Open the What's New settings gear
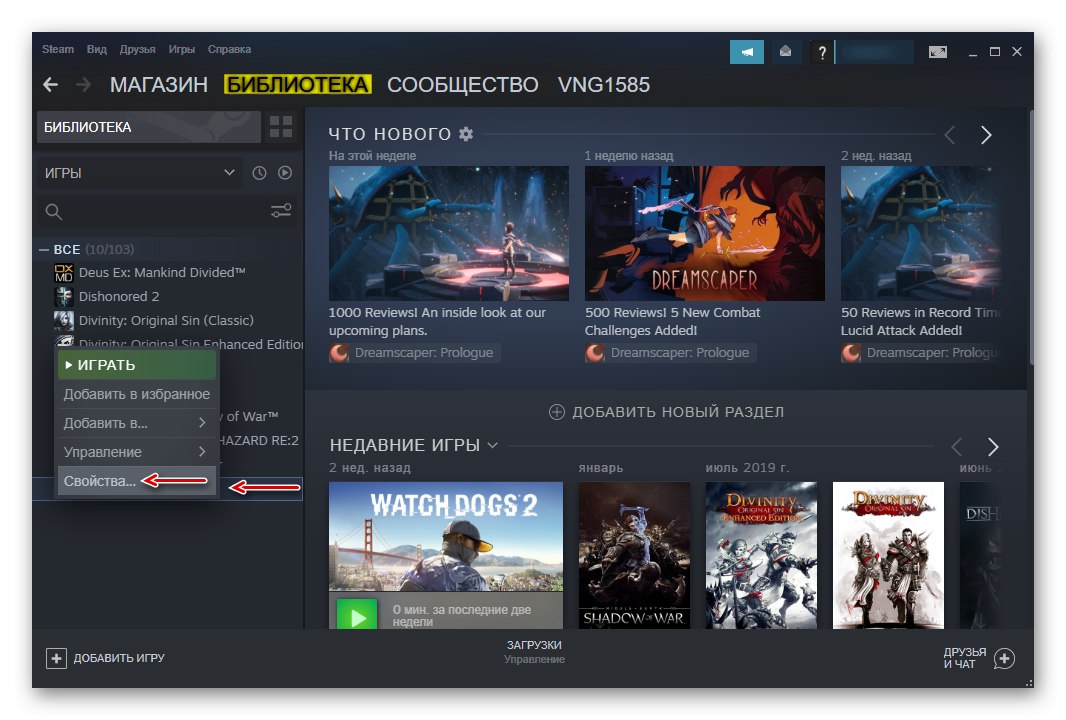 pos(466,133)
